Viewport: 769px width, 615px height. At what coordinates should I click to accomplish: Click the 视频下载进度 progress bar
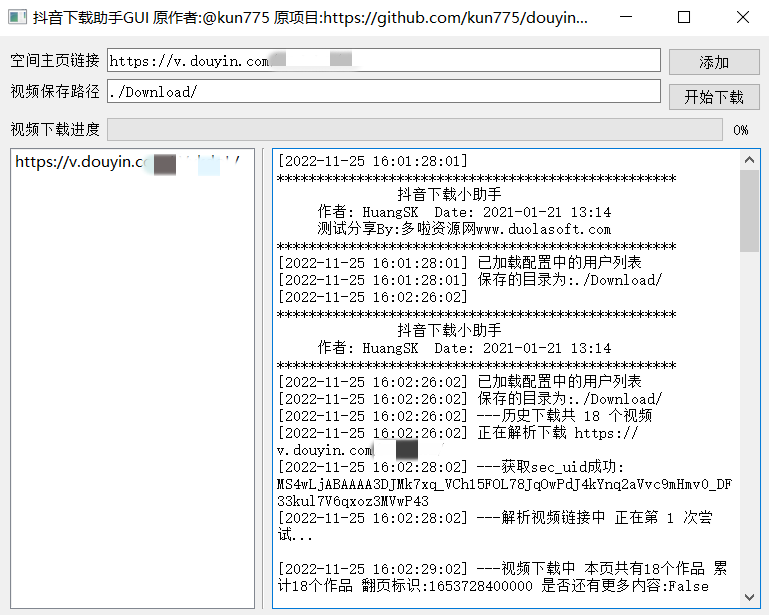coord(415,129)
